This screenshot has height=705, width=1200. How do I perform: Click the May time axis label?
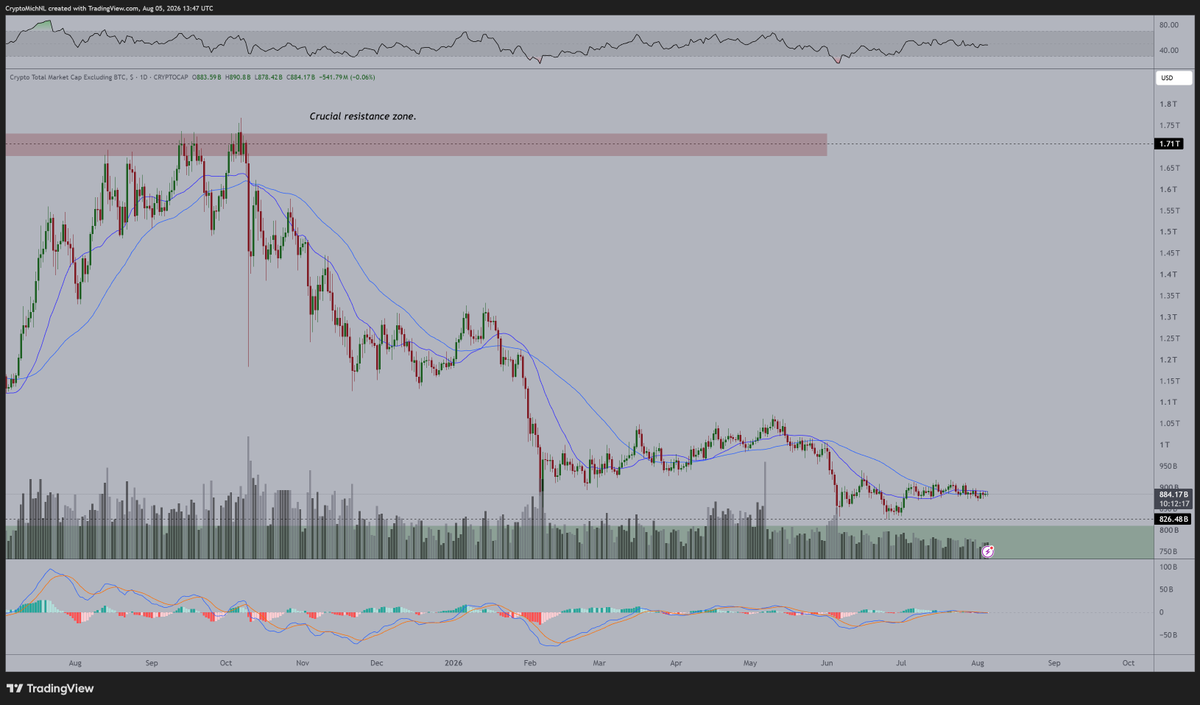click(752, 662)
